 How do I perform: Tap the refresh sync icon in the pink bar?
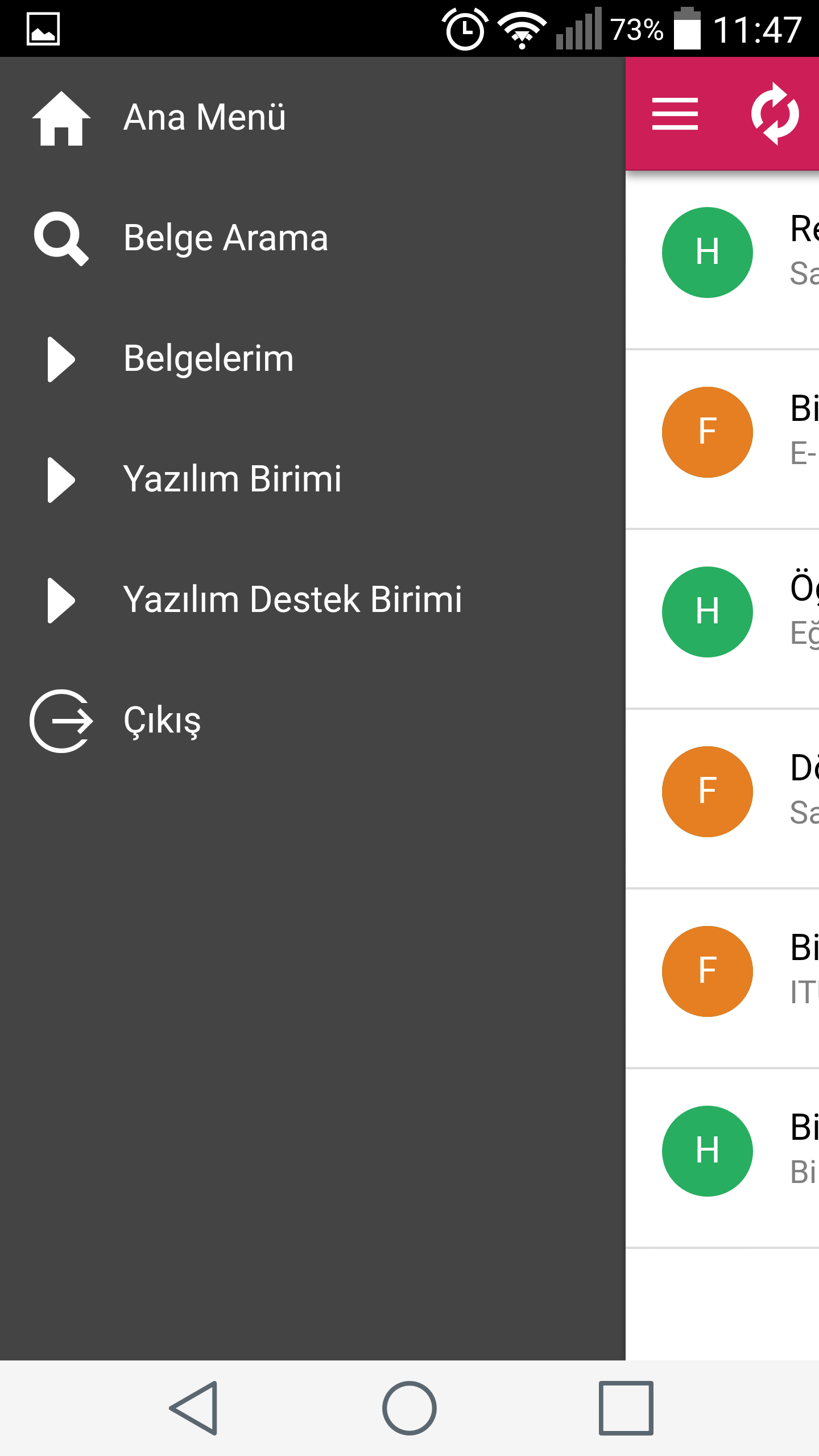click(x=775, y=114)
